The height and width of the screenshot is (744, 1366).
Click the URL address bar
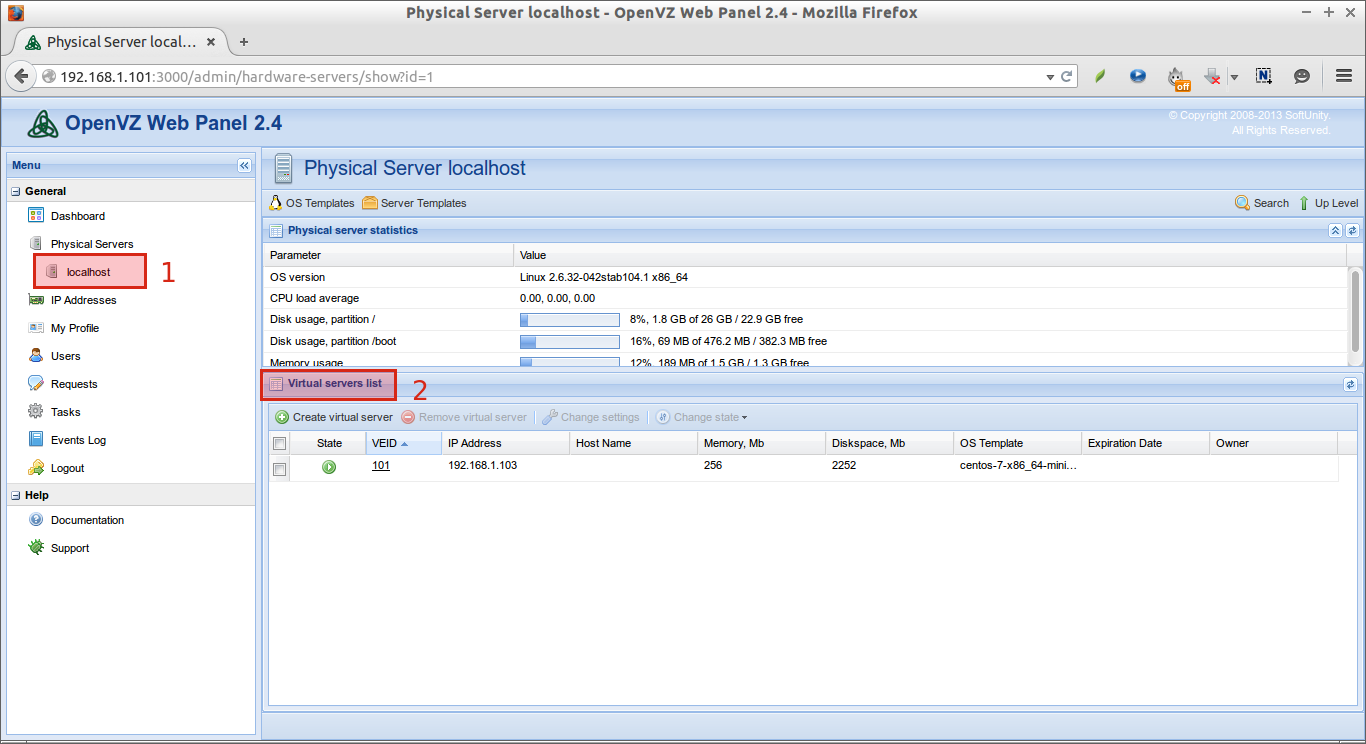[550, 77]
